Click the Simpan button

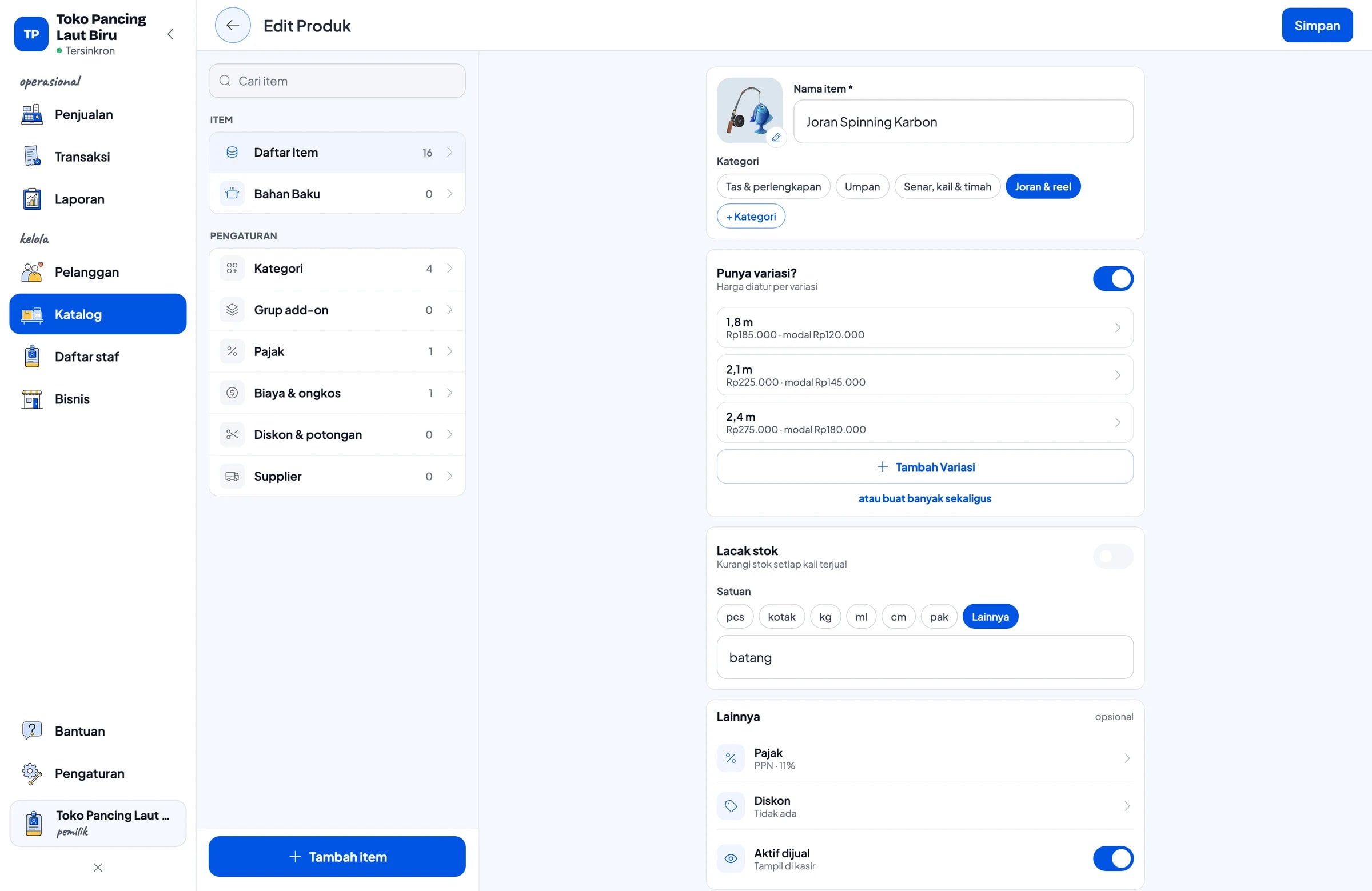click(x=1317, y=25)
